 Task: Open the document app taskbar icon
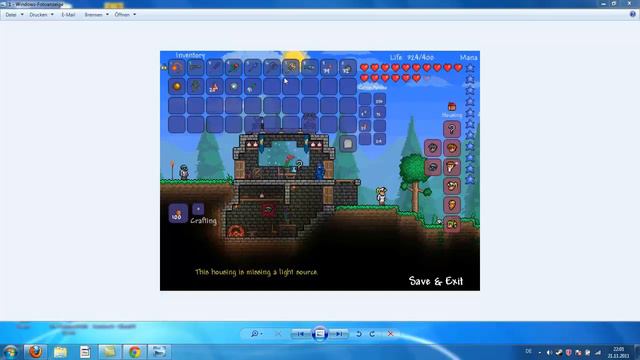click(x=85, y=352)
